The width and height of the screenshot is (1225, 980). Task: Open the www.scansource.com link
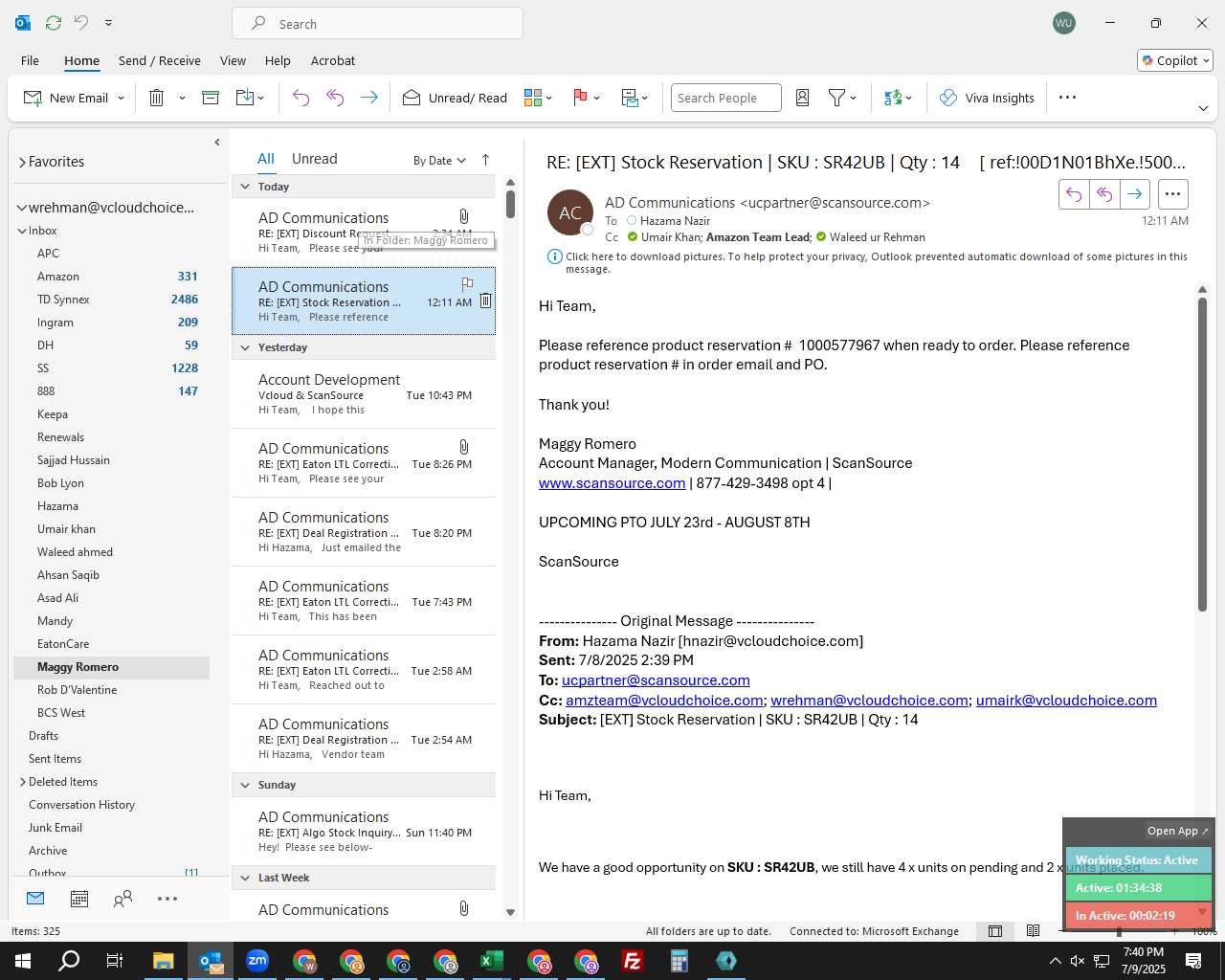click(x=612, y=483)
